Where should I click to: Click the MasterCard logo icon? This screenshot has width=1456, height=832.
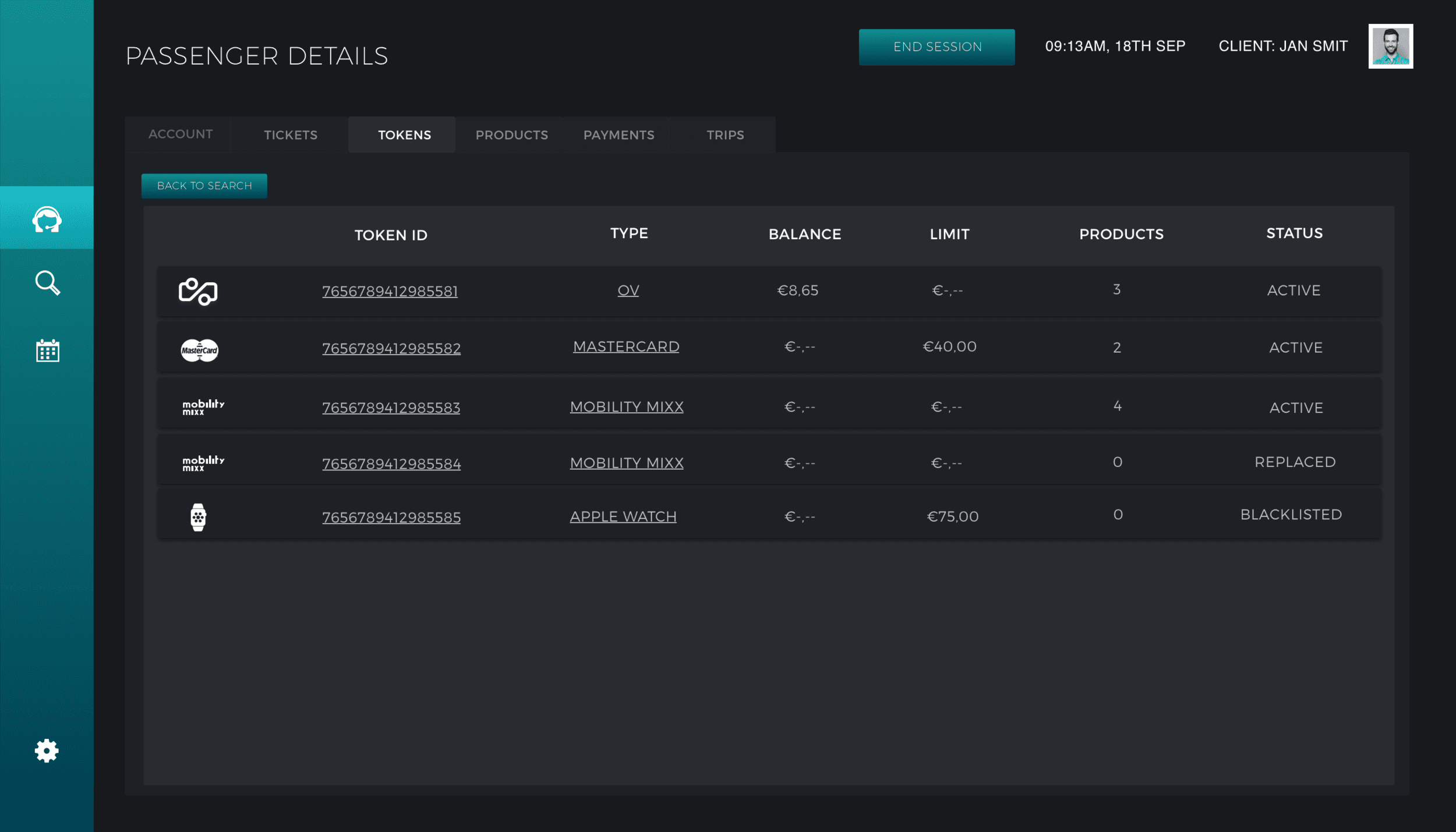point(199,350)
